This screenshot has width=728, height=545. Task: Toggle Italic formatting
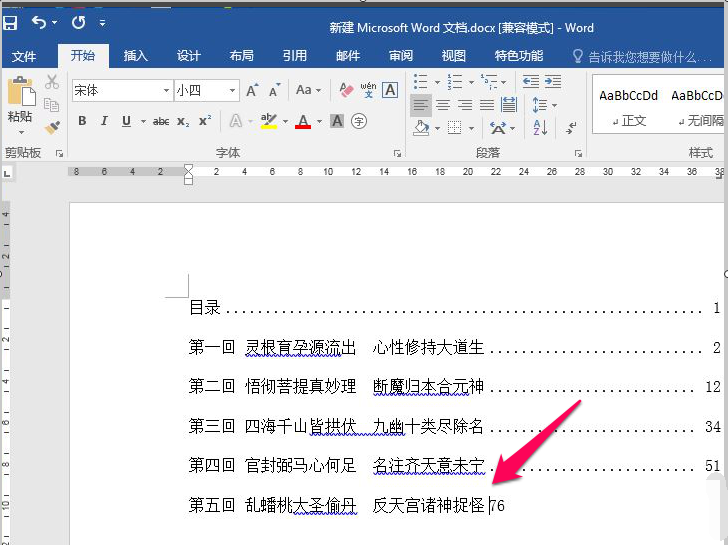(104, 121)
